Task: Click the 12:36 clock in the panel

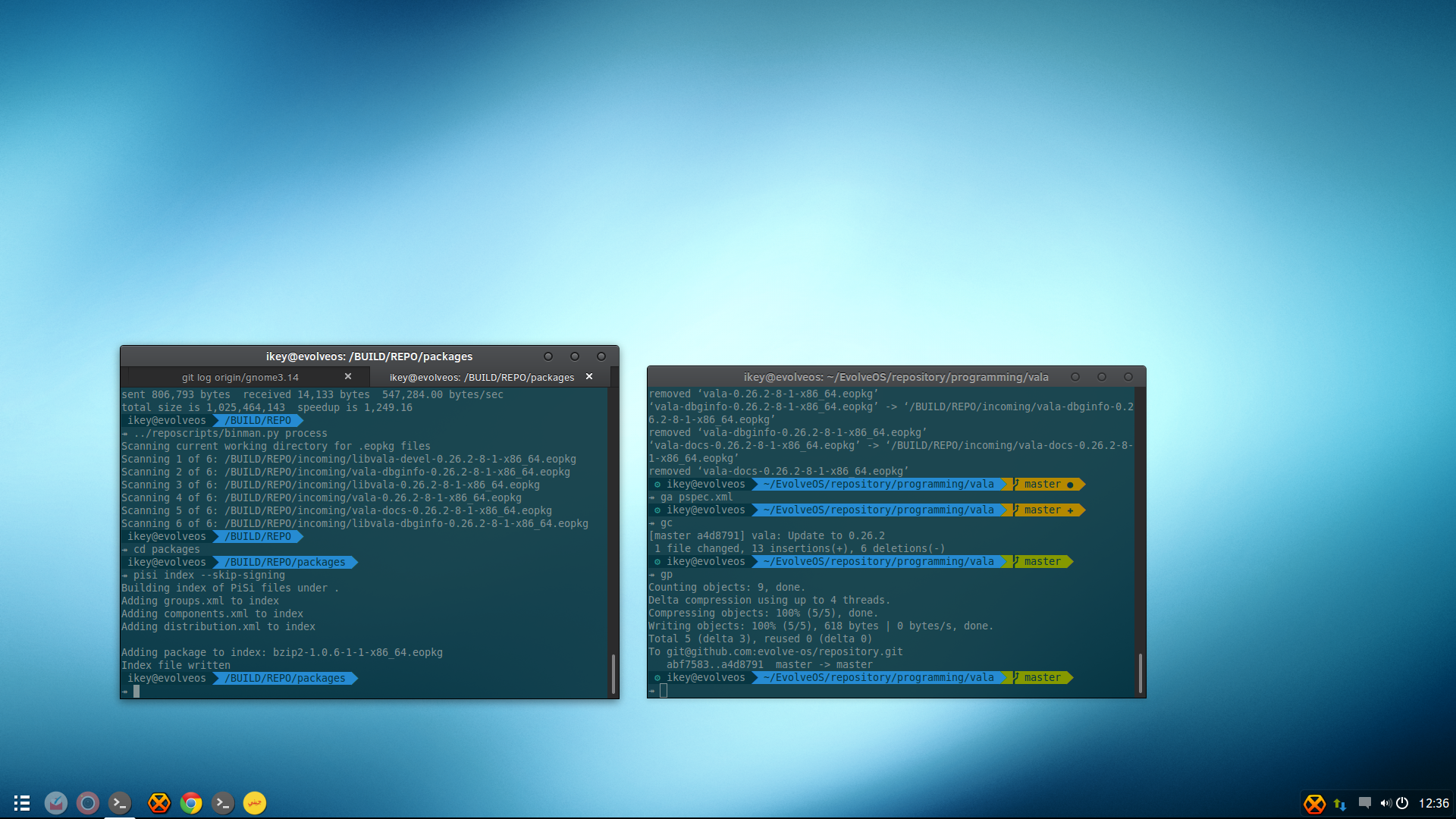Action: tap(1433, 803)
